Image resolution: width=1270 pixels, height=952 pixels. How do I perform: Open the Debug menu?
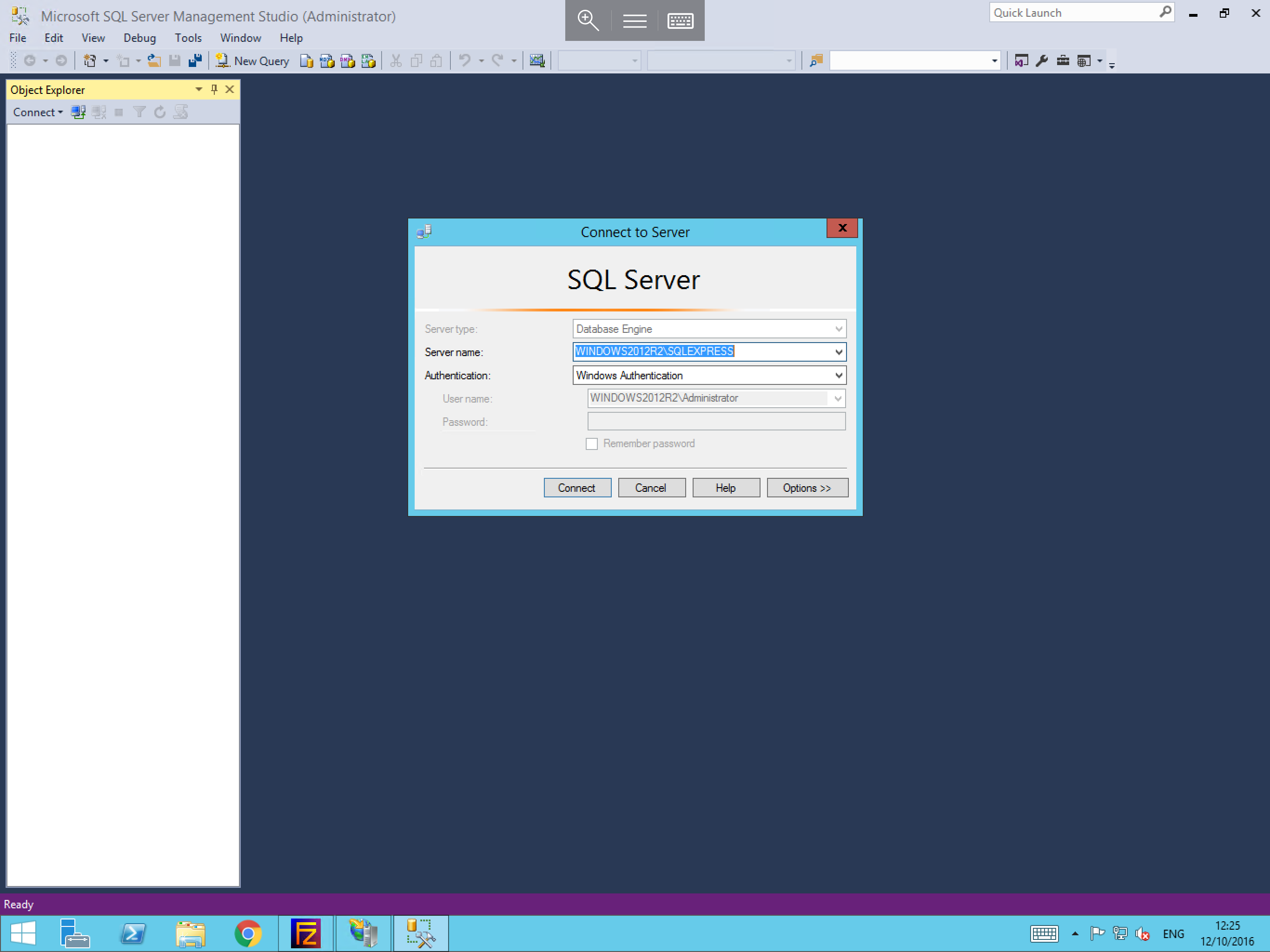click(x=139, y=38)
